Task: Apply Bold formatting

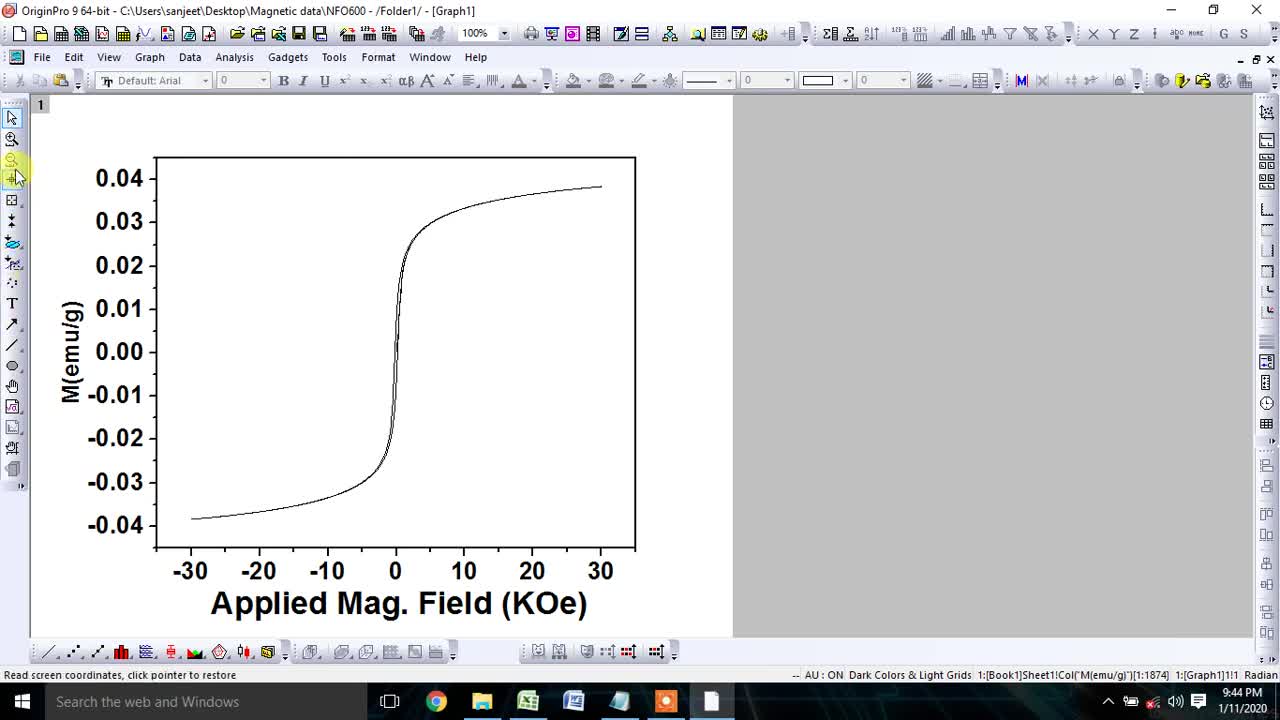Action: (284, 81)
